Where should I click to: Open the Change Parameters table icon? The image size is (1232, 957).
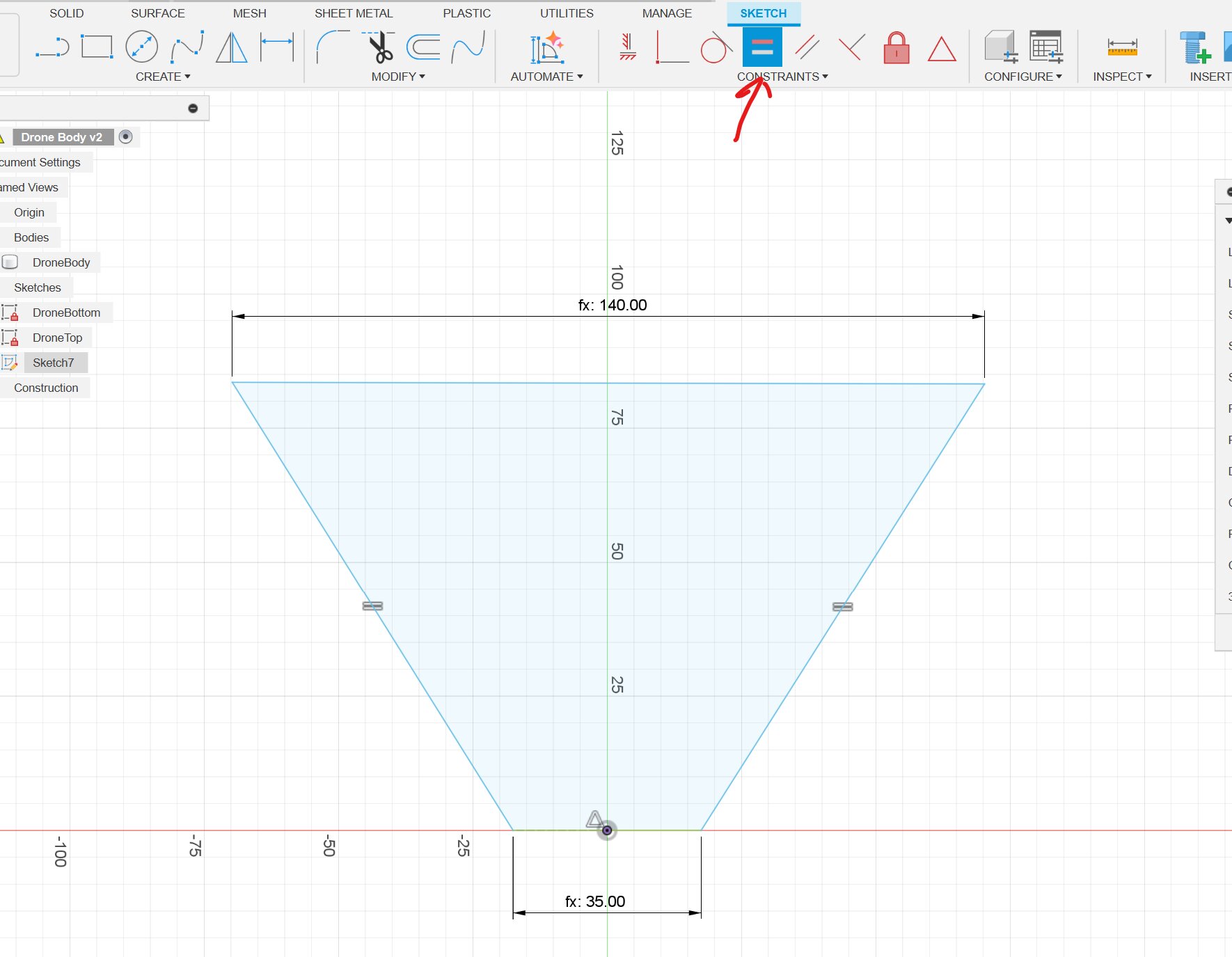pyautogui.click(x=1046, y=47)
